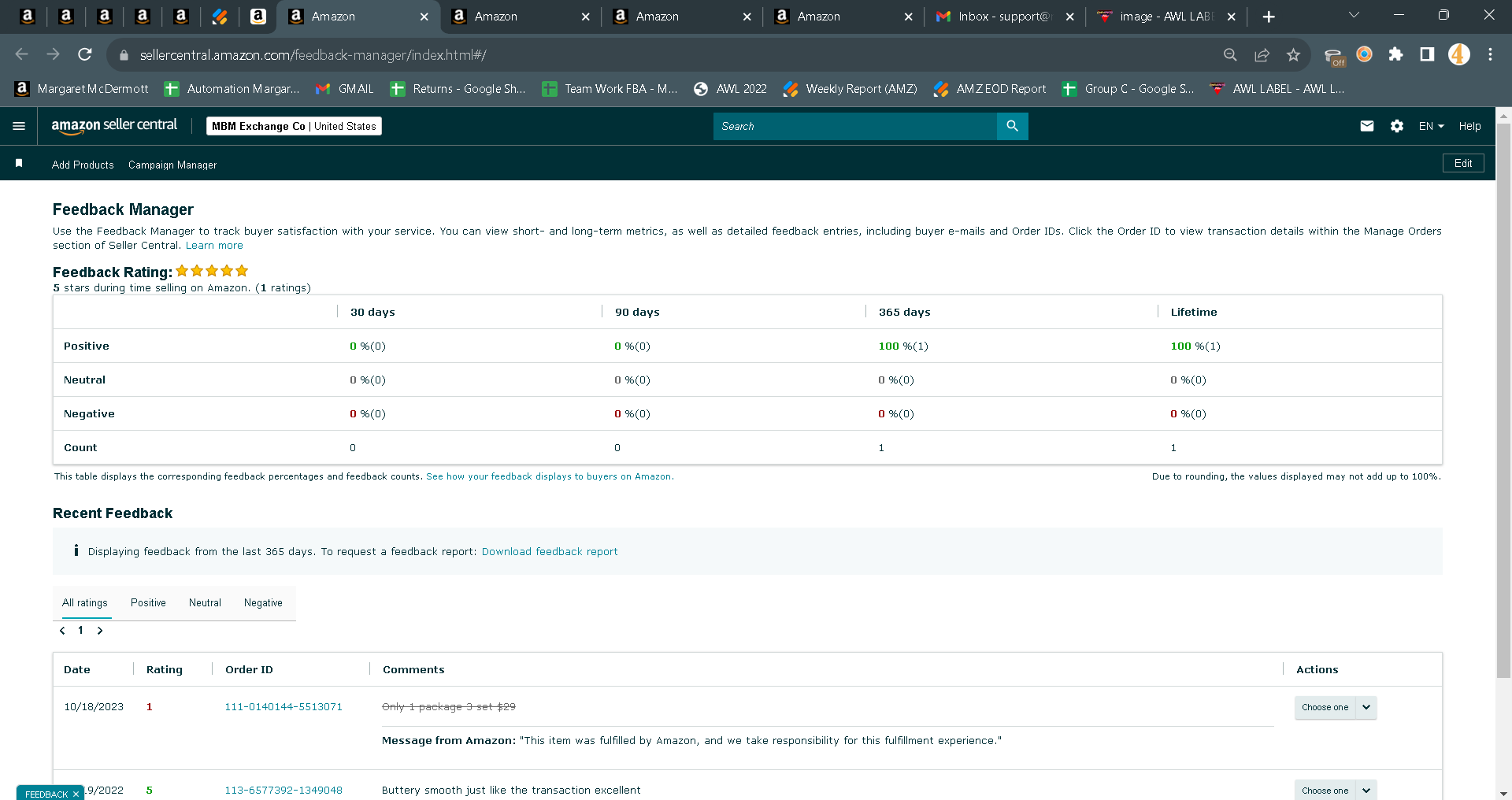Switch to the Inbox Gmail browser tab

(x=1004, y=17)
